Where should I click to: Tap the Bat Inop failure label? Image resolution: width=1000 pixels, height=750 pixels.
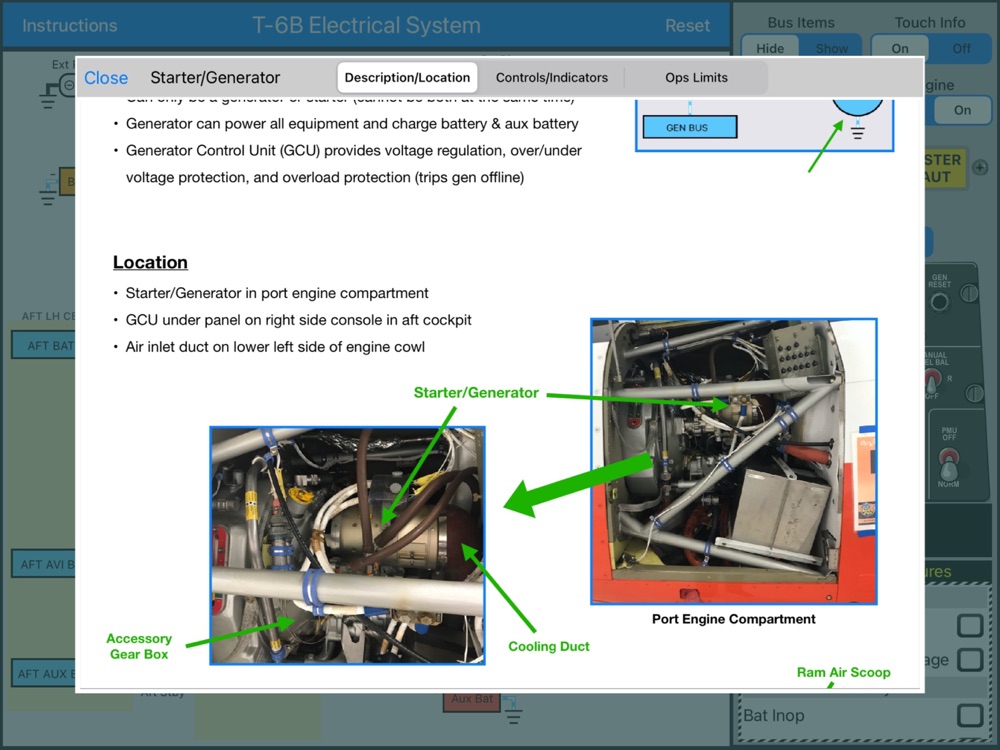773,716
